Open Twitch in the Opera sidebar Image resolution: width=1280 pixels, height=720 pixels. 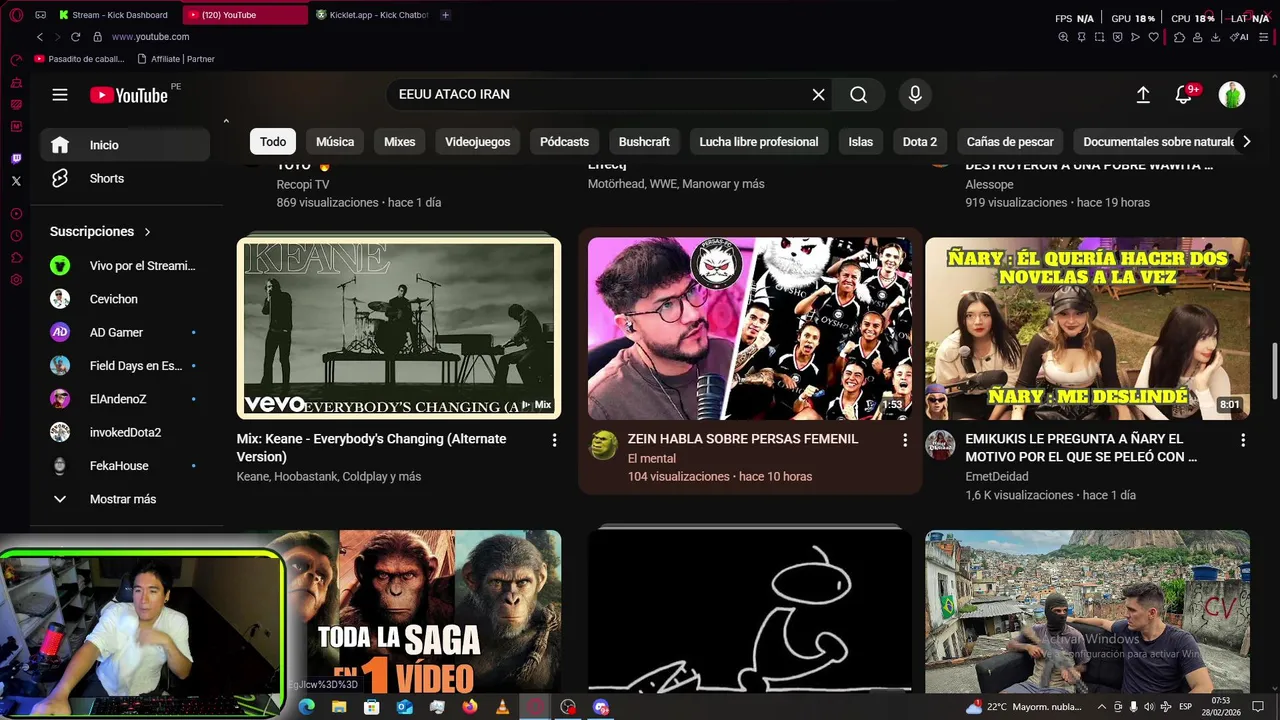16,159
